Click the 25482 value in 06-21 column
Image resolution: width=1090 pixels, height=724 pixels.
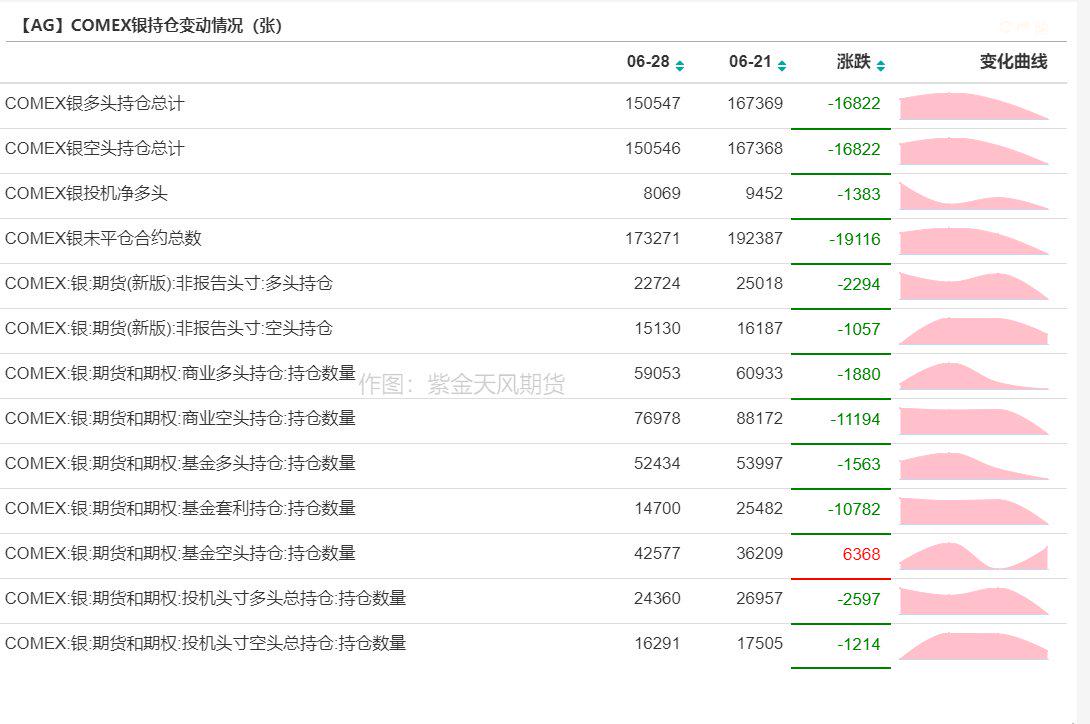[759, 508]
